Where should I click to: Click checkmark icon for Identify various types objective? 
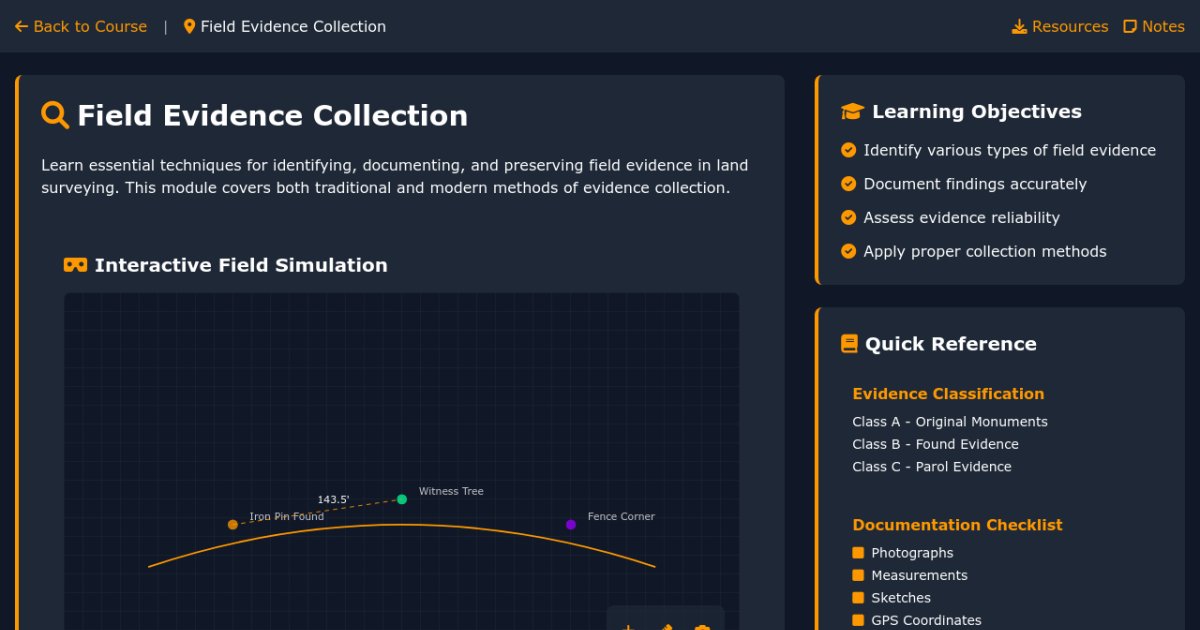click(849, 150)
